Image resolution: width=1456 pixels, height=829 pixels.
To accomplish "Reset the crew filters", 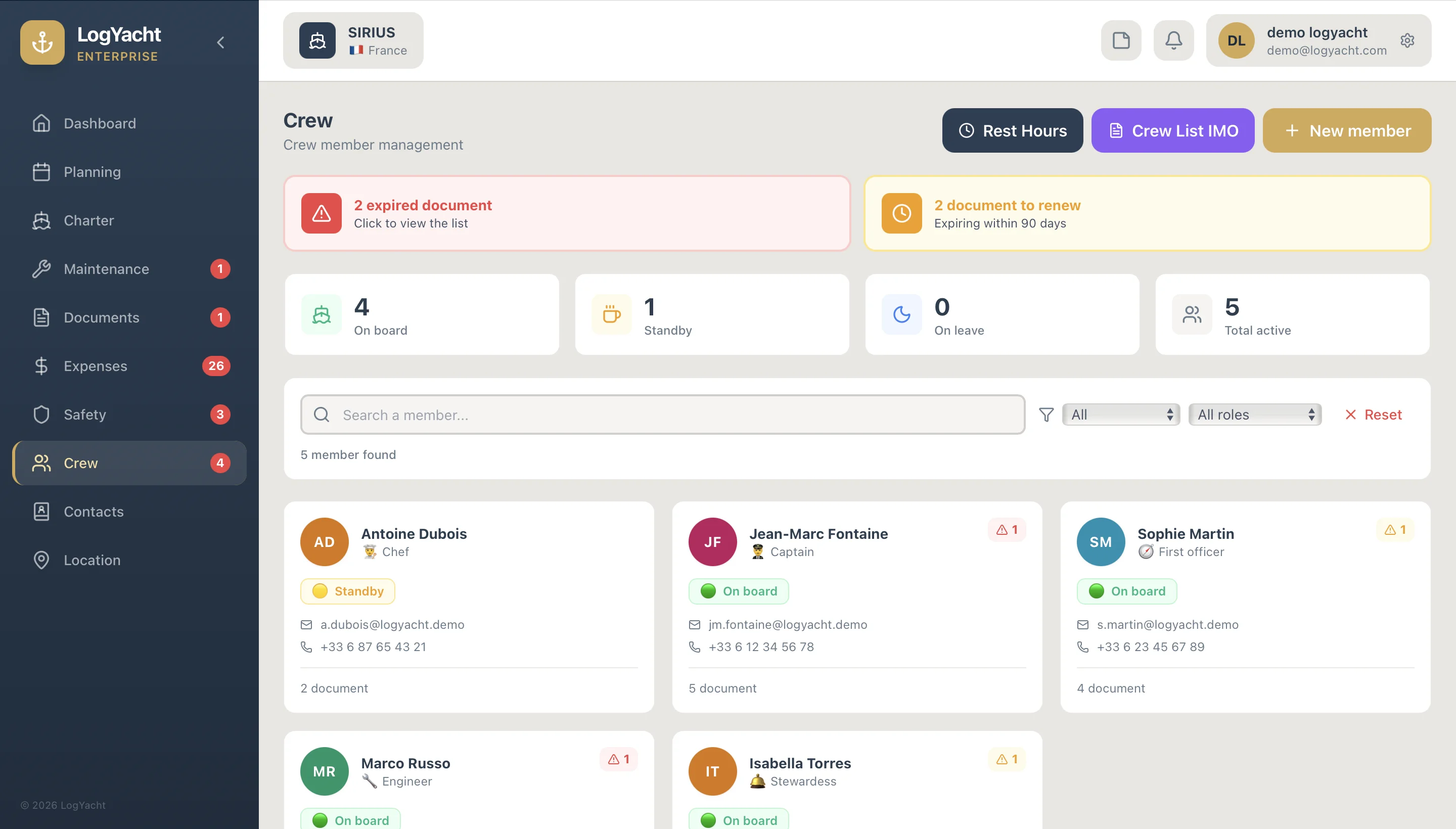I will 1373,414.
